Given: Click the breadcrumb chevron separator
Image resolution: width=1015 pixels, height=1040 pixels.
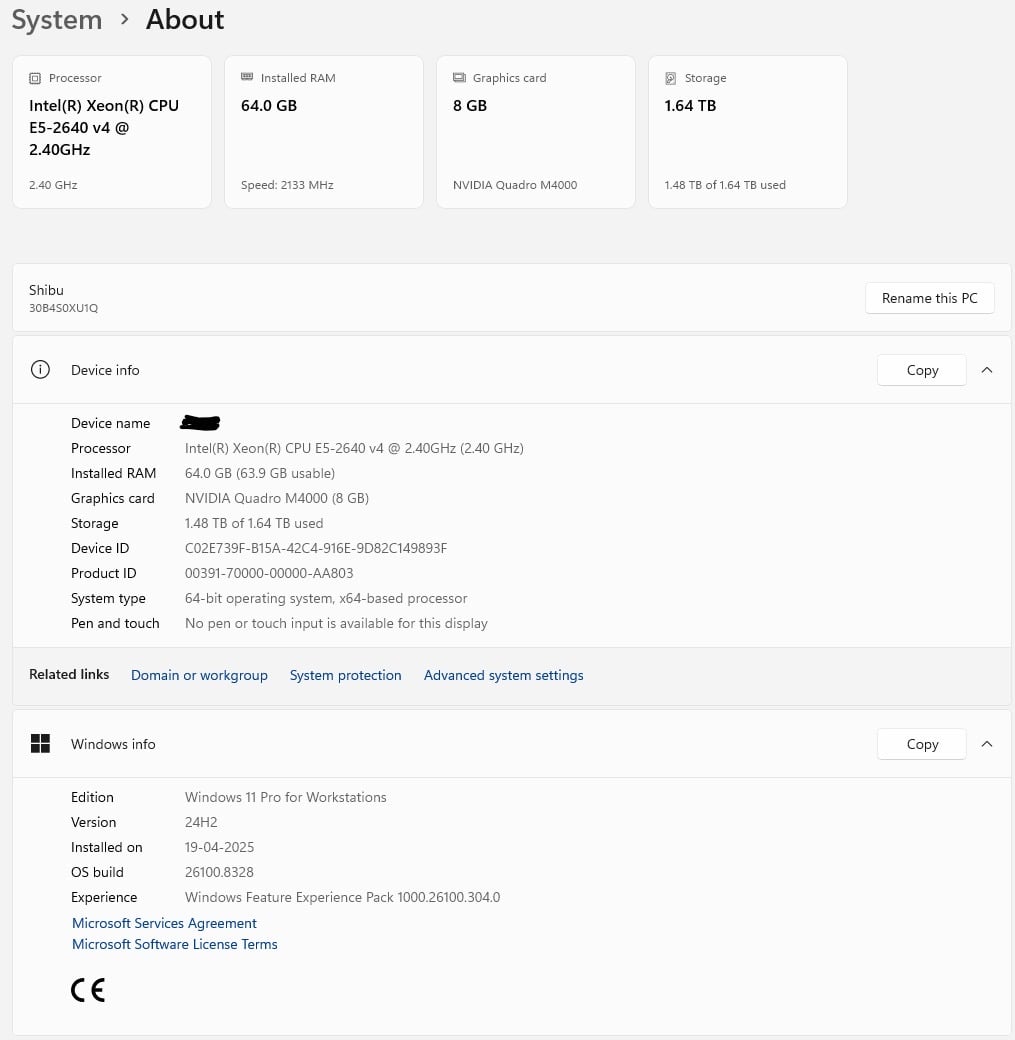Looking at the screenshot, I should [124, 20].
